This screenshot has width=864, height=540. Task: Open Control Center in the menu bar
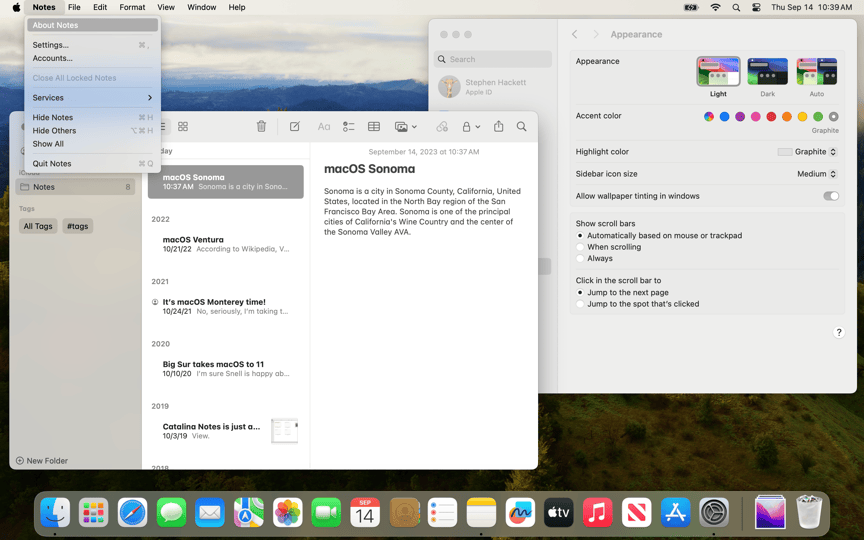[756, 7]
